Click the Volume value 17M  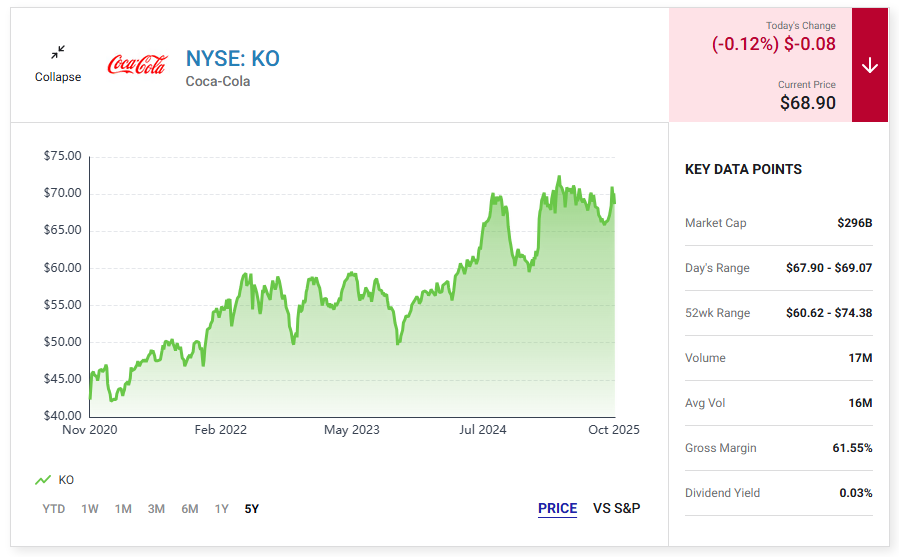click(x=861, y=358)
